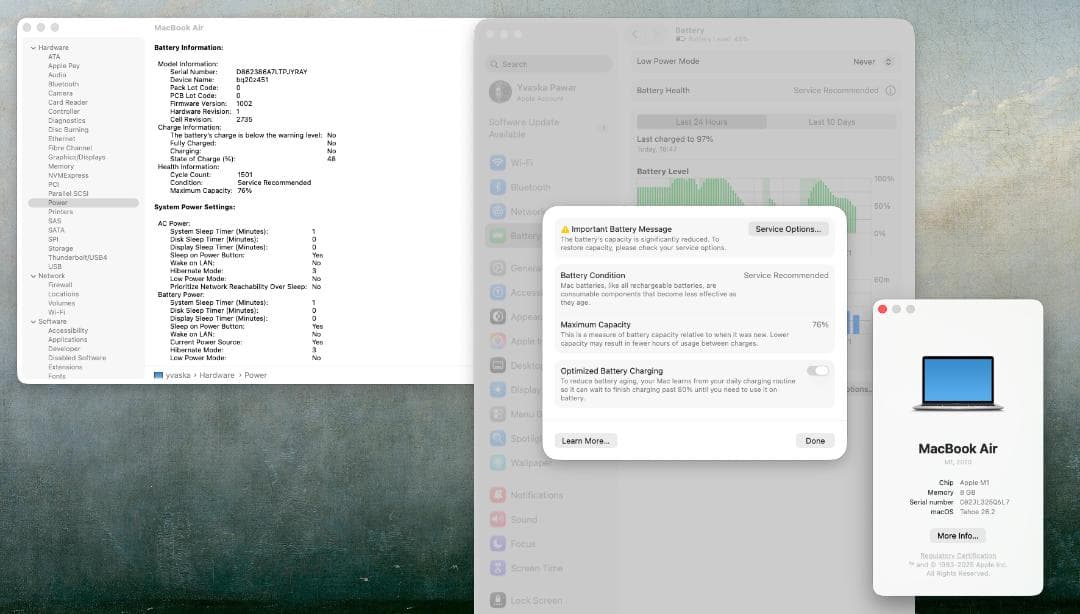The height and width of the screenshot is (614, 1080).
Task: Open Sound icon in System Settings sidebar
Action: 498,519
